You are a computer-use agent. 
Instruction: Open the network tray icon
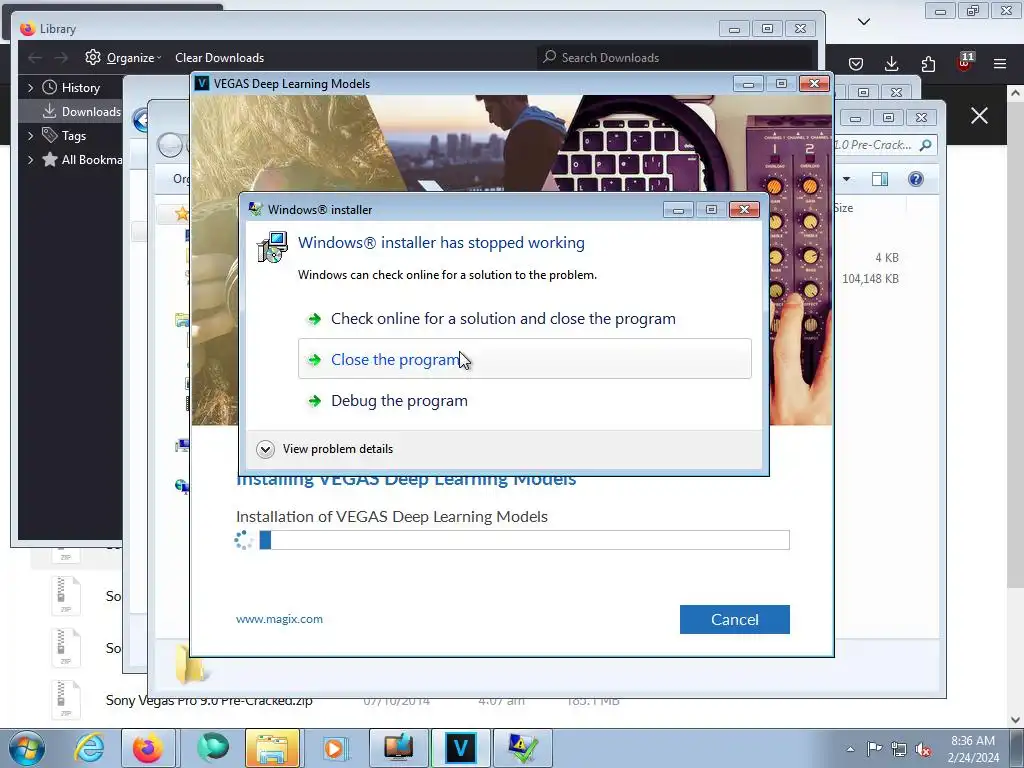click(x=899, y=749)
